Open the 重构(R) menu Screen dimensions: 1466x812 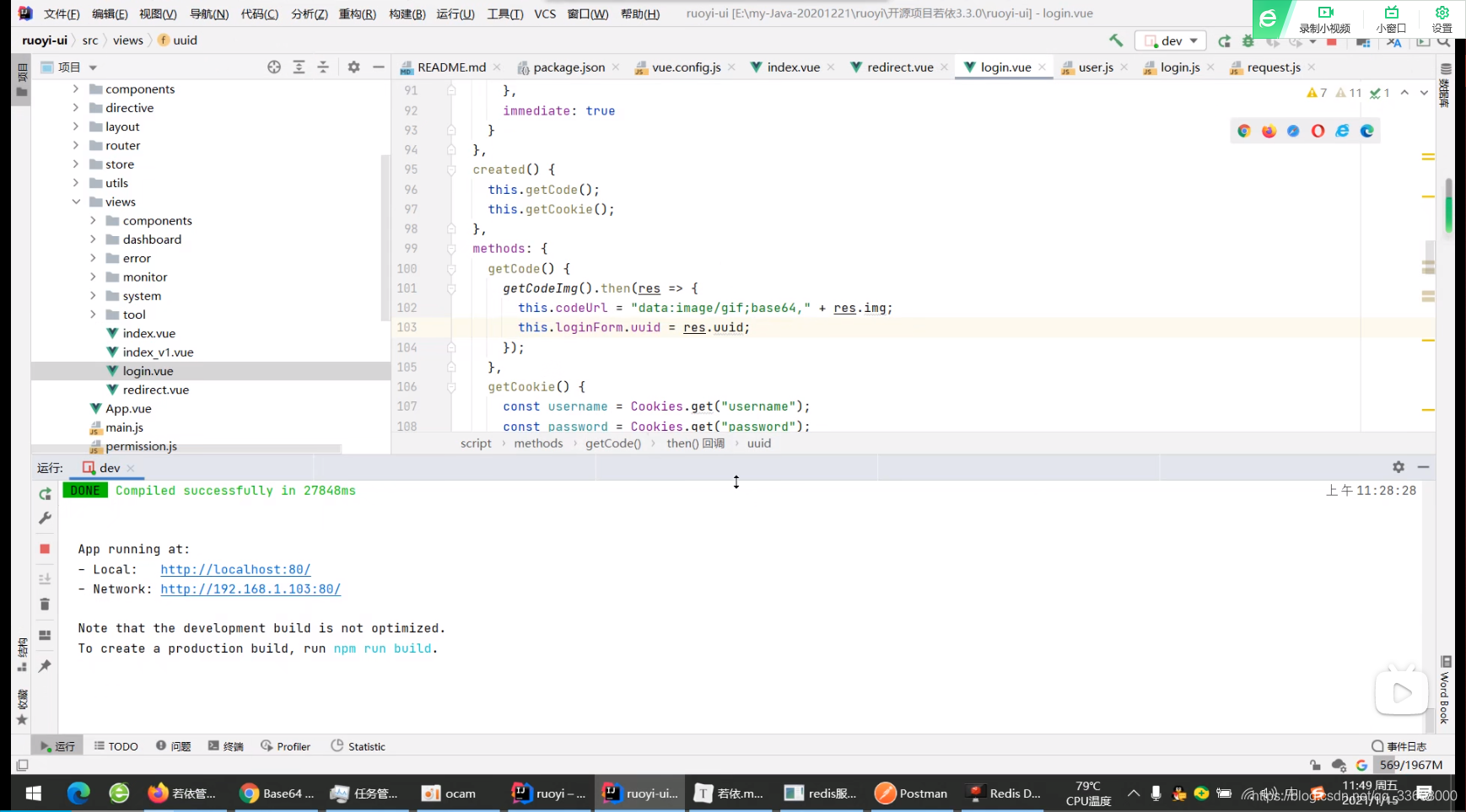357,13
